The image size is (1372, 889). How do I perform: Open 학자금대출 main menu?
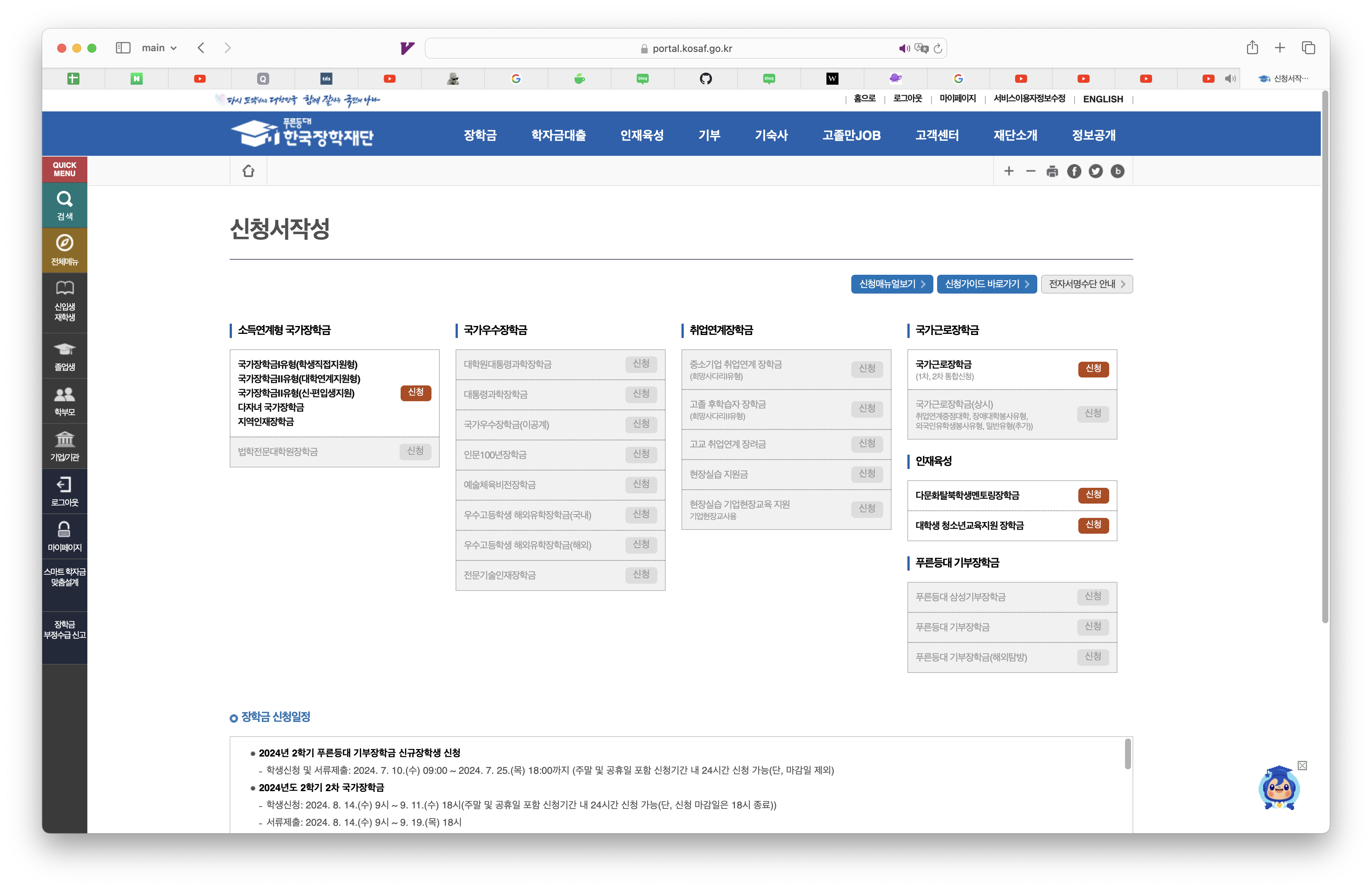click(x=559, y=135)
